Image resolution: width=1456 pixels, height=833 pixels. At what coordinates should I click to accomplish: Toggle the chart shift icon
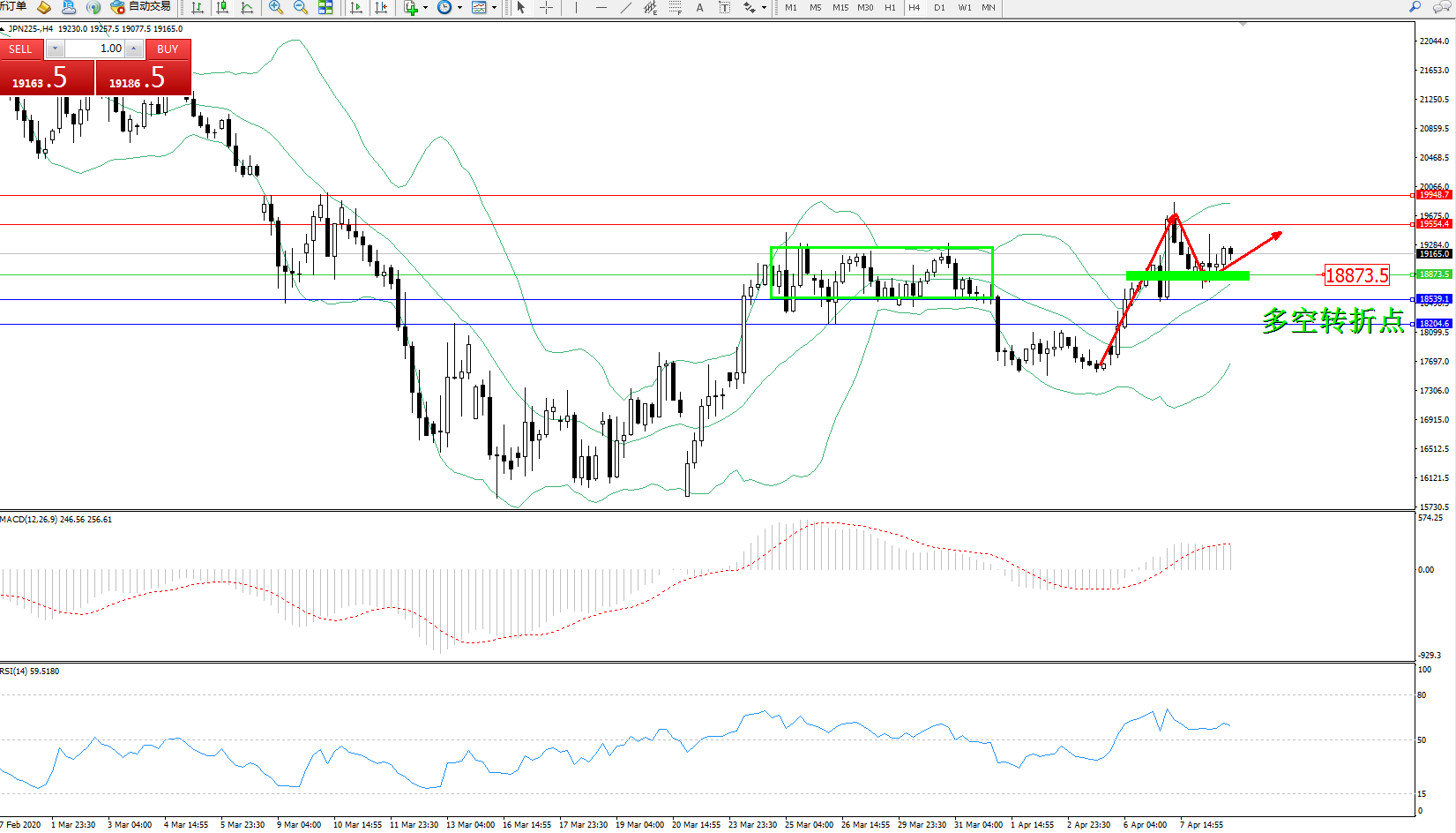pyautogui.click(x=381, y=8)
